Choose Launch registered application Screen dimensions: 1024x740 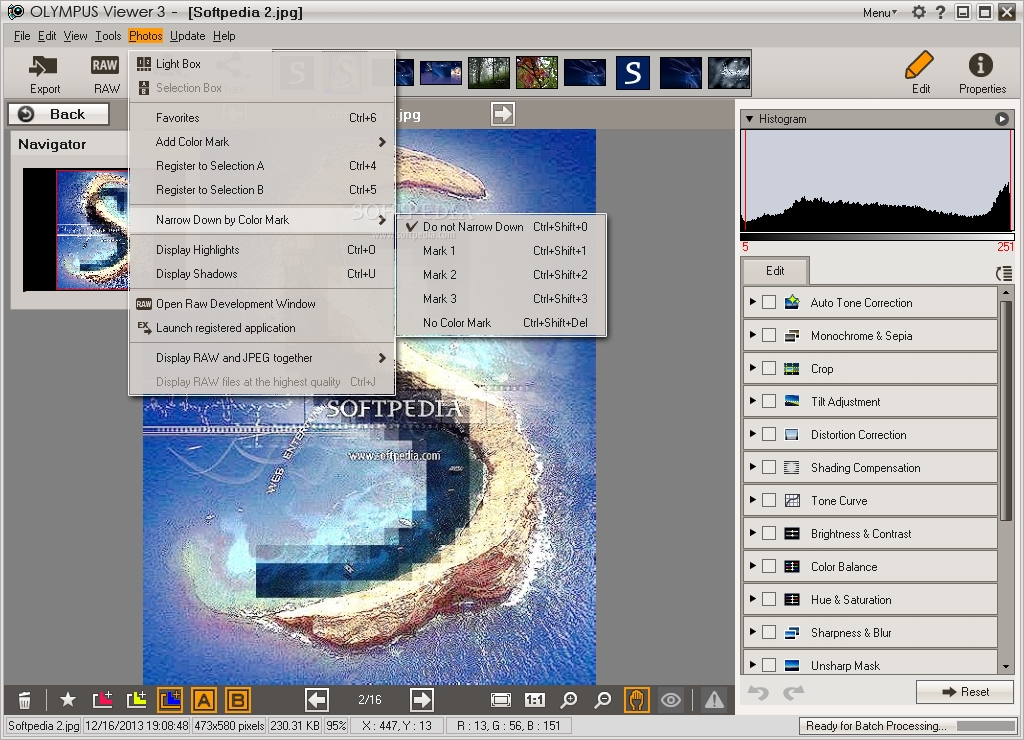262,328
